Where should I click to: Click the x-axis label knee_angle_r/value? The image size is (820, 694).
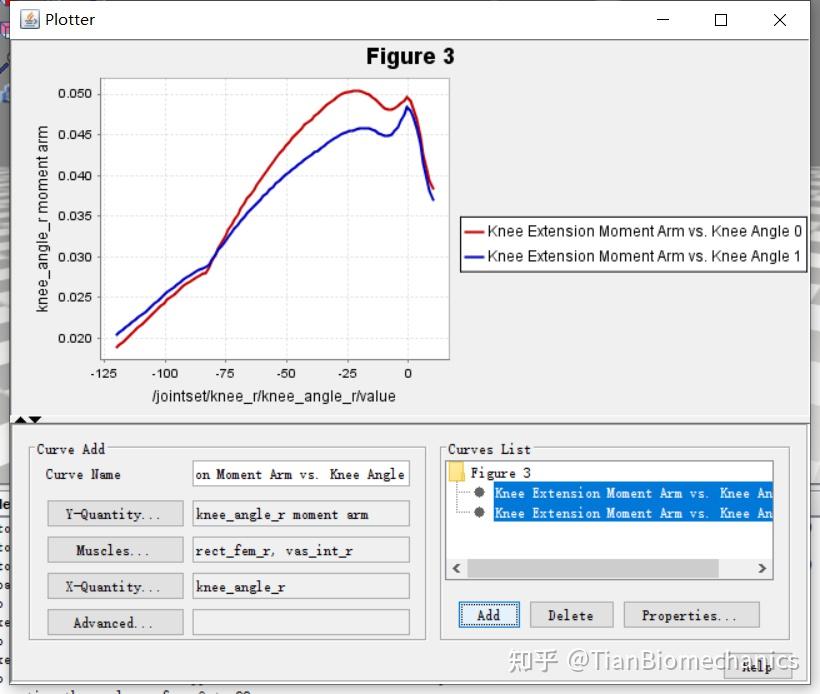[x=274, y=396]
